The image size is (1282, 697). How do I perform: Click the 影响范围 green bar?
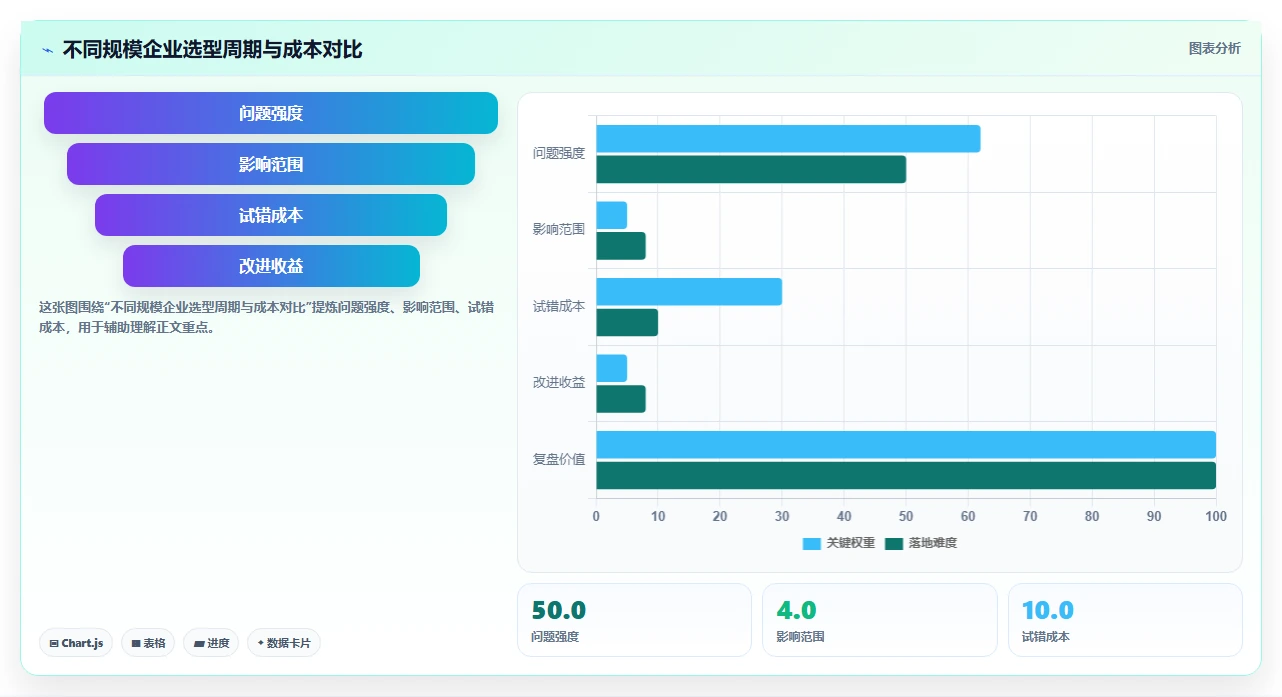click(621, 246)
